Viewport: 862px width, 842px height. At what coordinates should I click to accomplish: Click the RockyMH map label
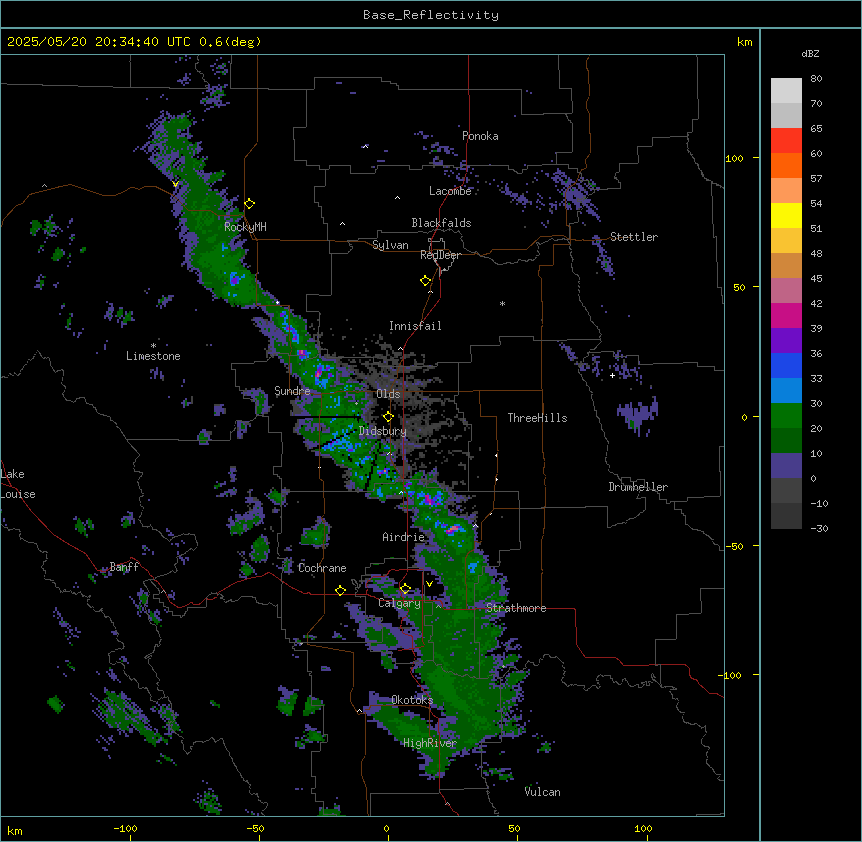point(245,226)
